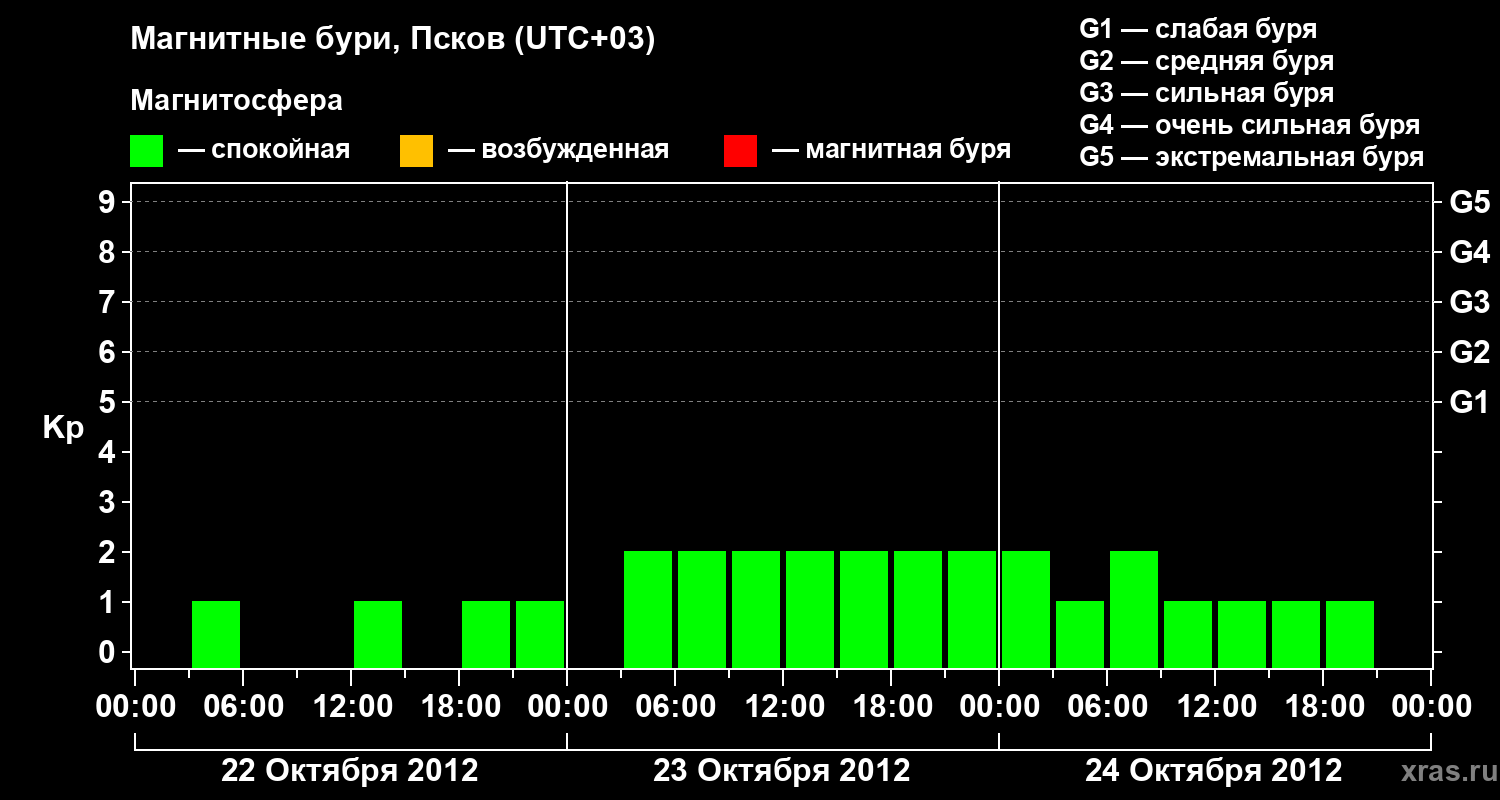Select the chart title 'Магнитные бури, Псков (UTC+03)'
The image size is (1500, 800).
(393, 40)
